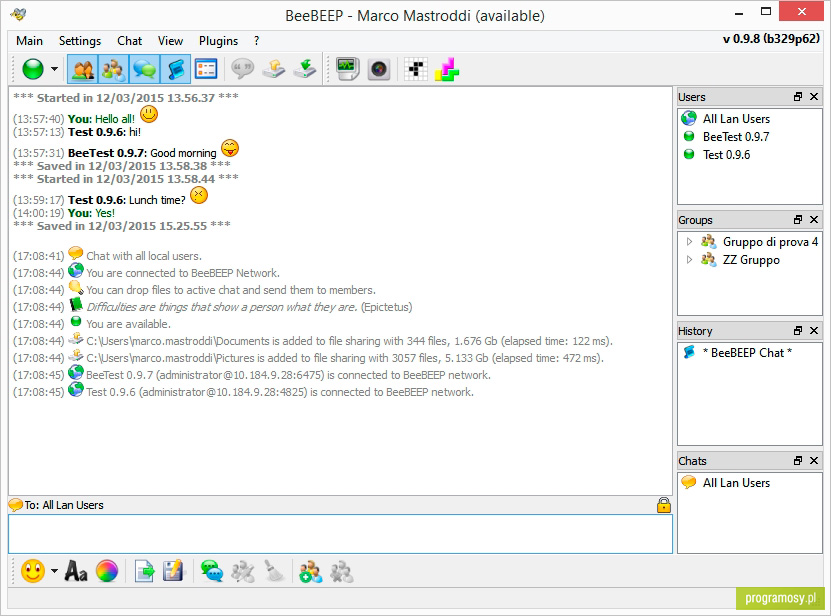Expand the ZZ Gruppo group
831x616 pixels.
pyautogui.click(x=689, y=260)
